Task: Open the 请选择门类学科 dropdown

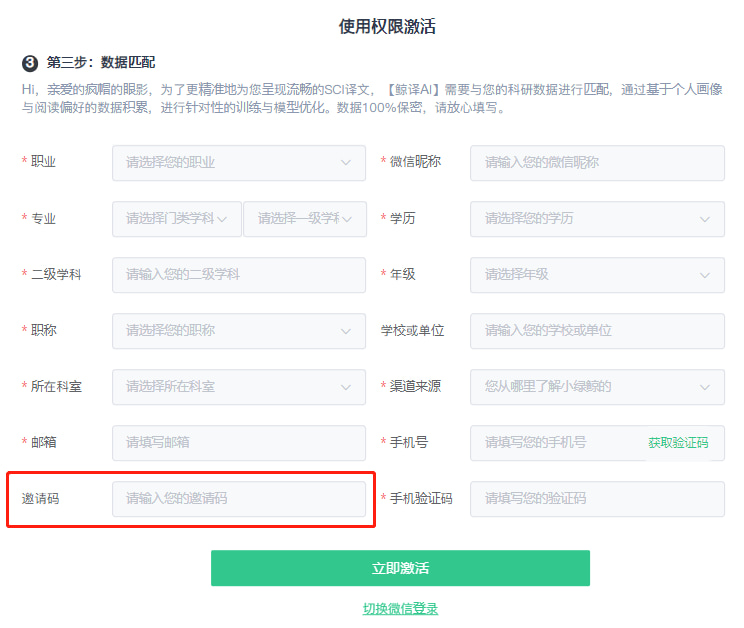Action: point(177,219)
